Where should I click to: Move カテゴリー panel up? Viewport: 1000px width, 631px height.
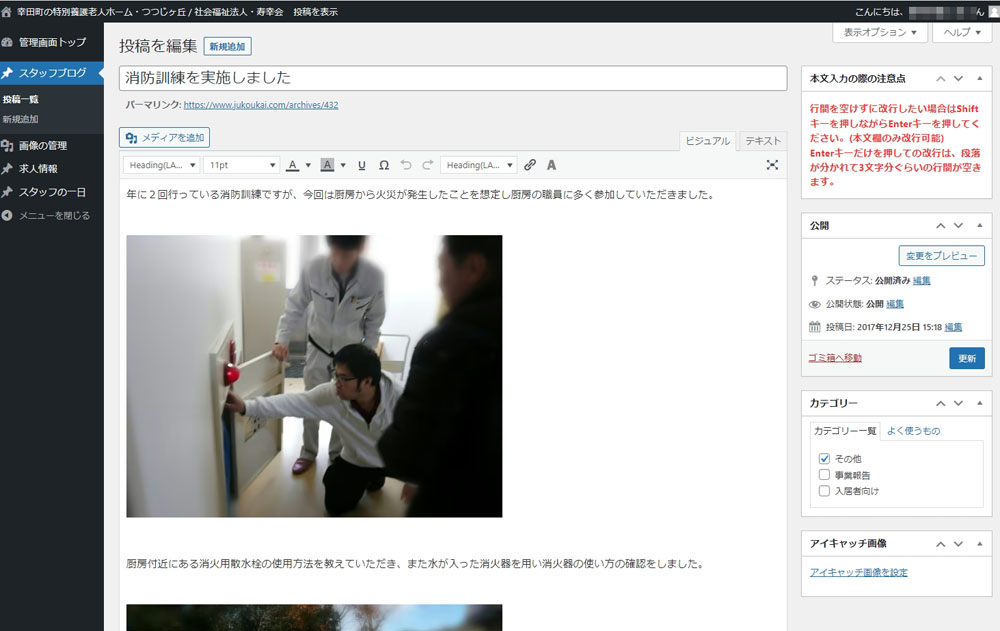click(x=941, y=403)
